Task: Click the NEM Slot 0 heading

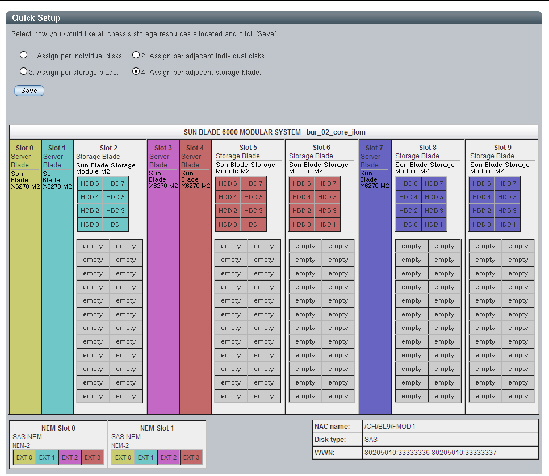Action: click(x=58, y=428)
